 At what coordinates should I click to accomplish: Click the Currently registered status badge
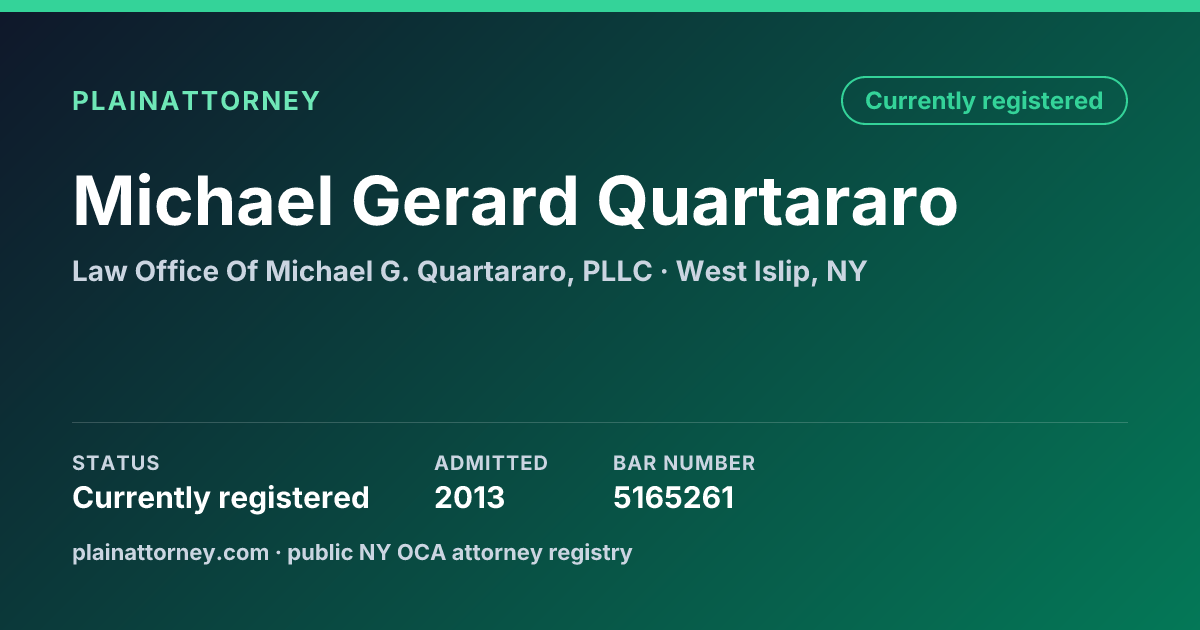click(984, 101)
